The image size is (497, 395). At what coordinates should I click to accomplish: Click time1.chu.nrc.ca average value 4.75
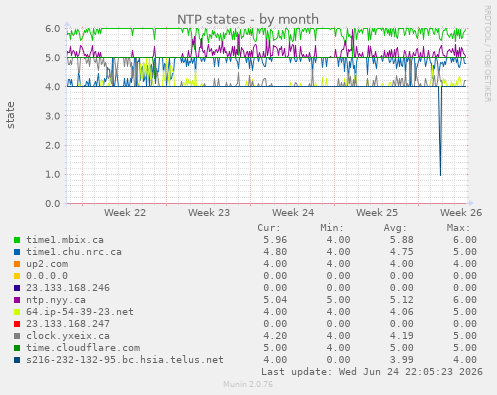point(401,252)
